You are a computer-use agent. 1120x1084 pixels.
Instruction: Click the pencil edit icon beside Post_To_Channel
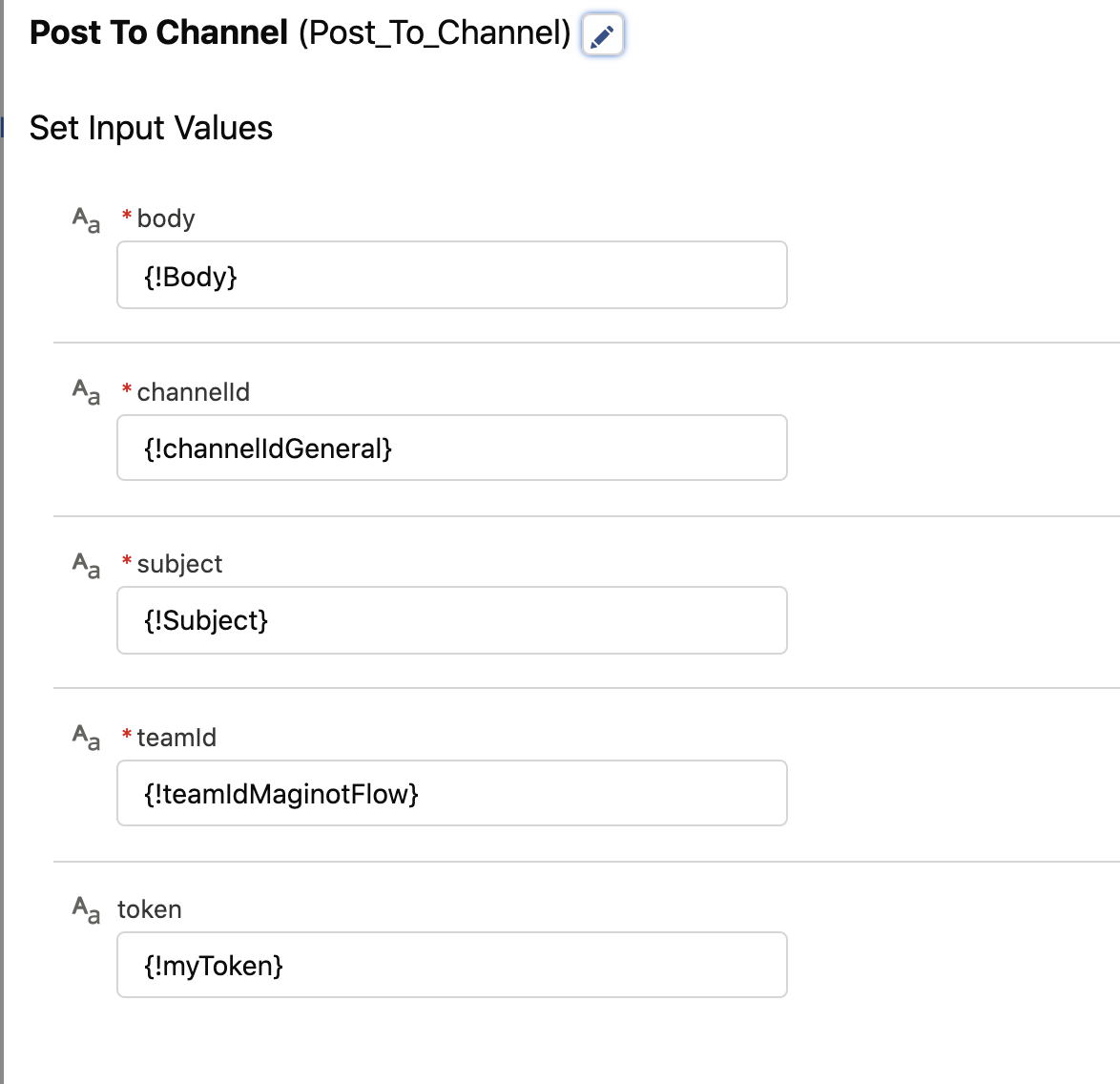[x=602, y=36]
